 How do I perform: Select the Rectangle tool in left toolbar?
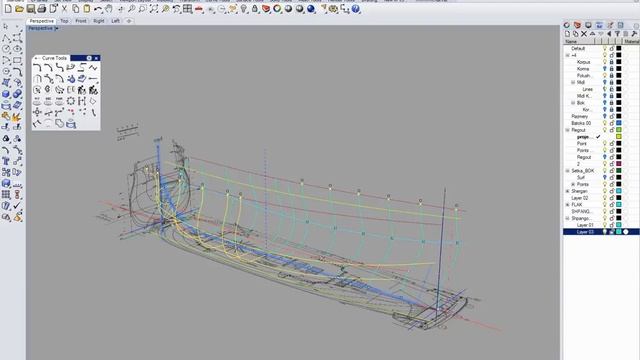[x=17, y=60]
